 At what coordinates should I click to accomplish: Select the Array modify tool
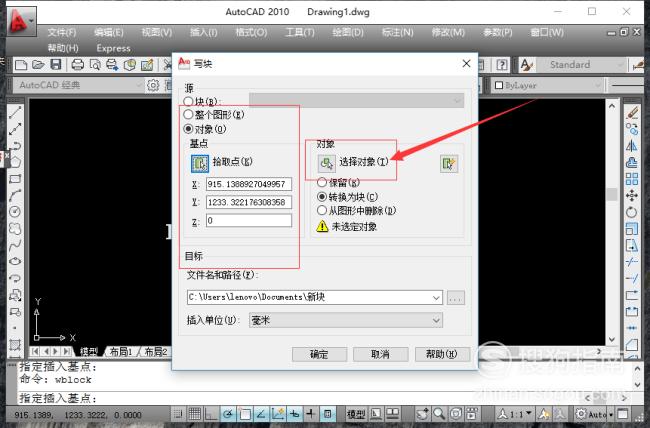click(632, 179)
